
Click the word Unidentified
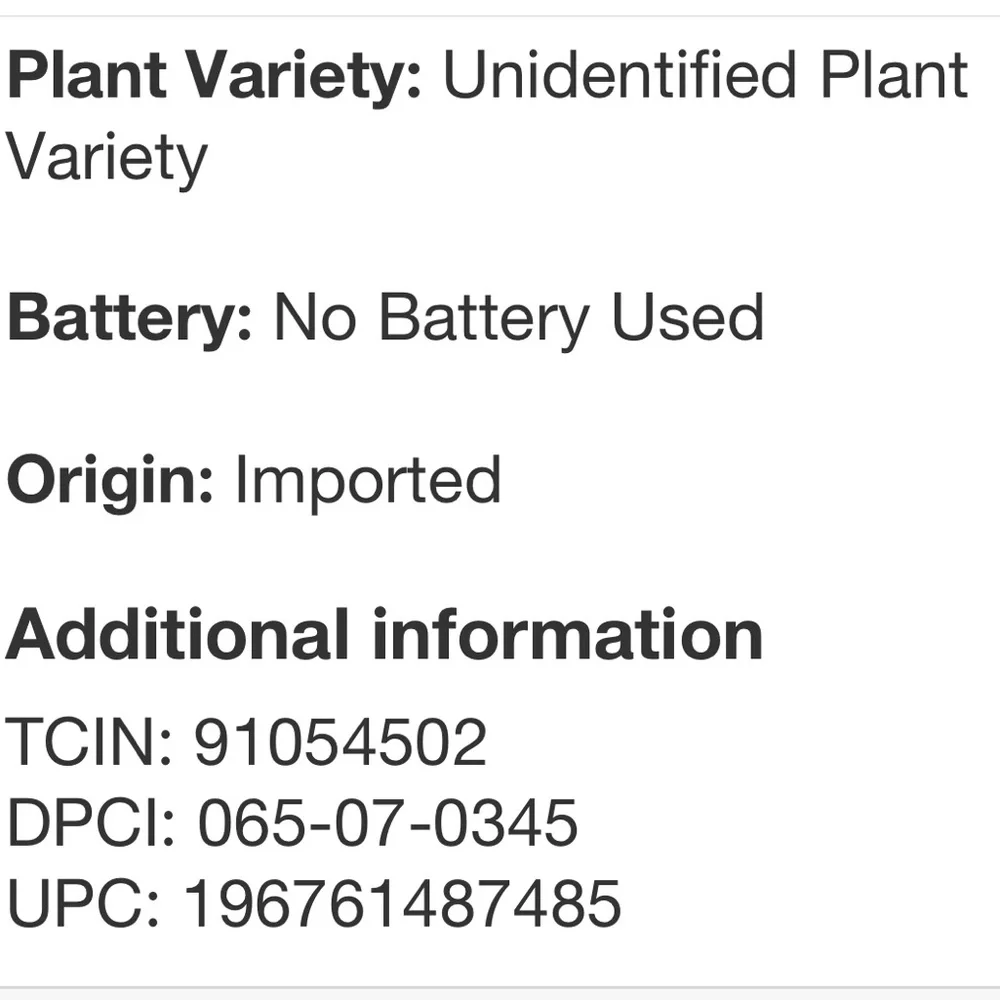620,75
